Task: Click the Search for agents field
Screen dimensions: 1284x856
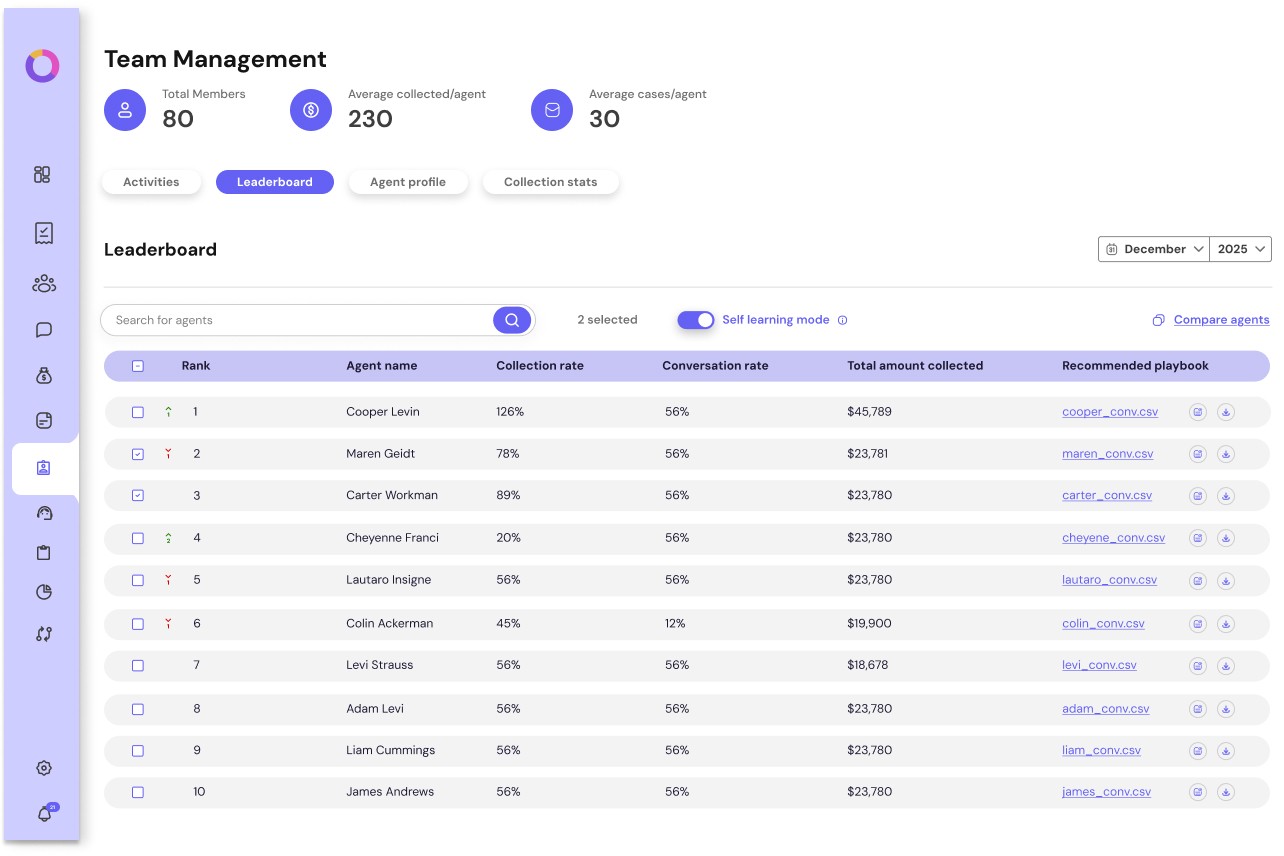Action: point(300,320)
